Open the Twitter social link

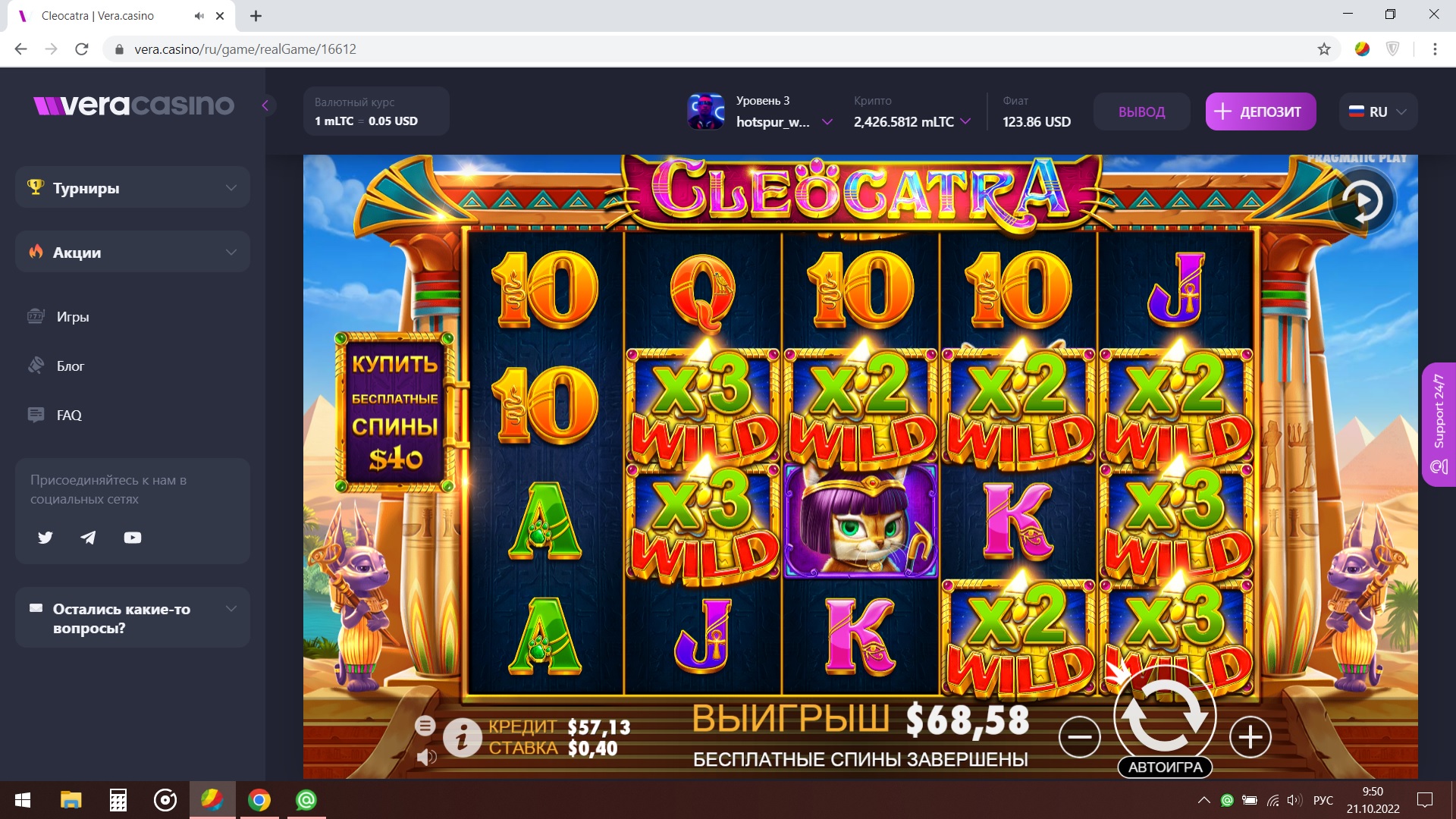[45, 538]
